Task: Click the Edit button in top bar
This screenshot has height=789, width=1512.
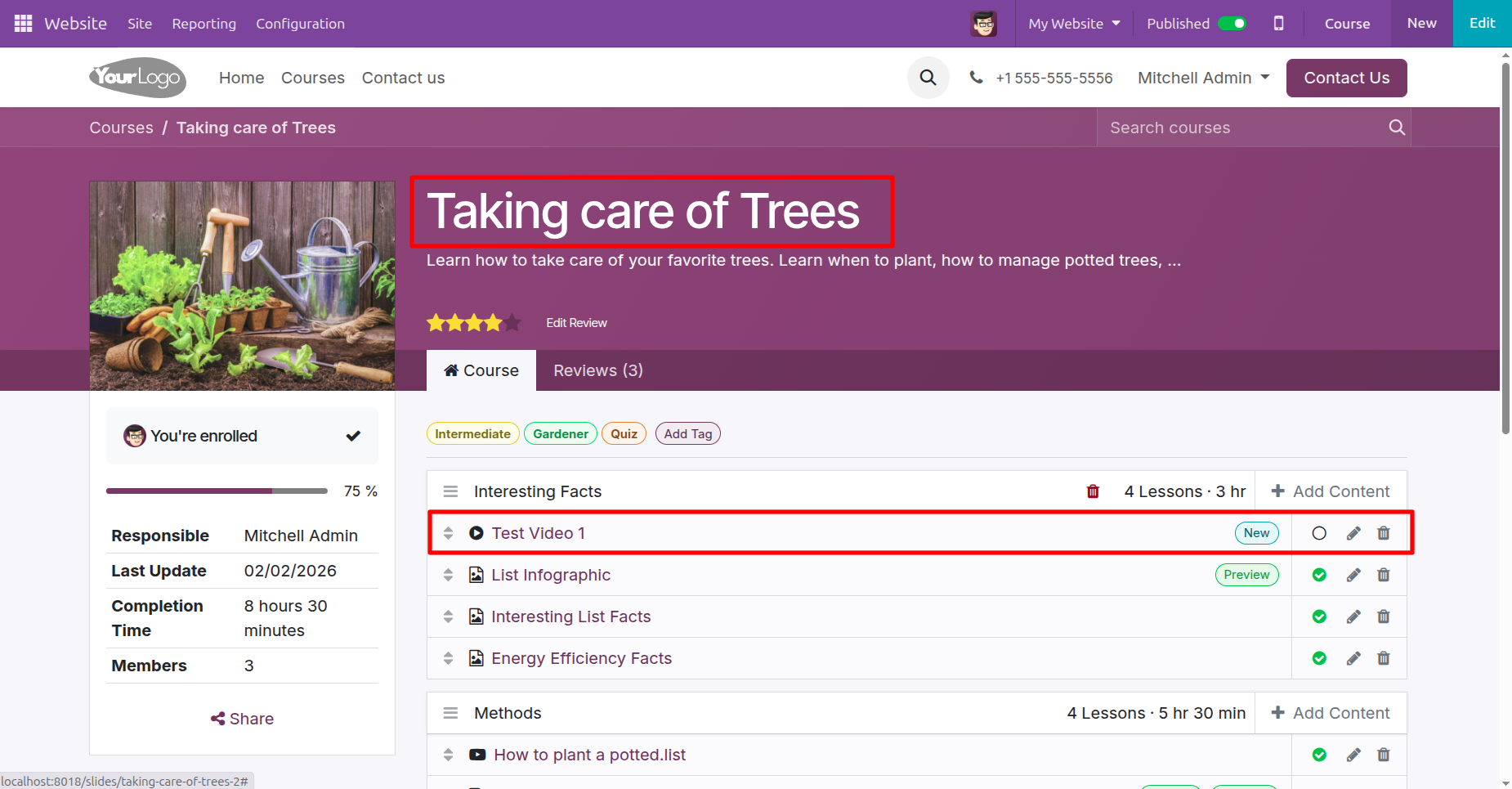Action: (1482, 24)
